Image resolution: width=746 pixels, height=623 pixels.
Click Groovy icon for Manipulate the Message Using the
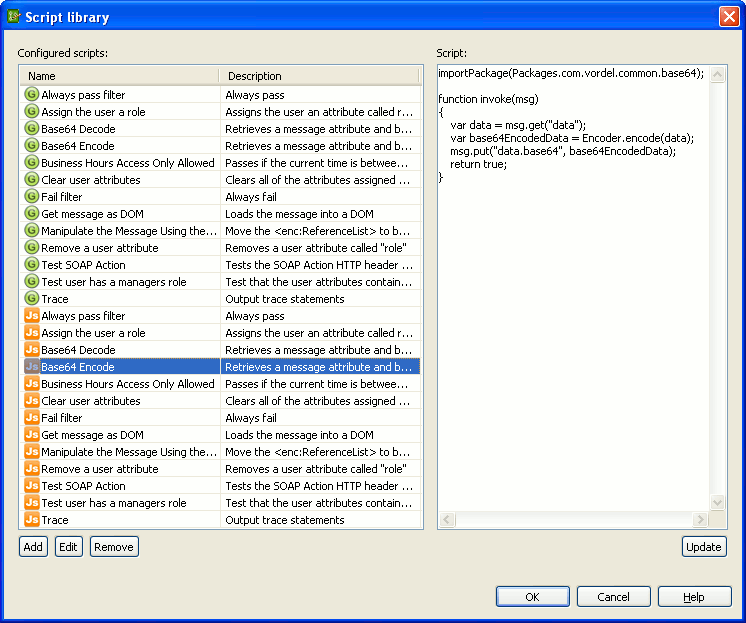[31, 230]
